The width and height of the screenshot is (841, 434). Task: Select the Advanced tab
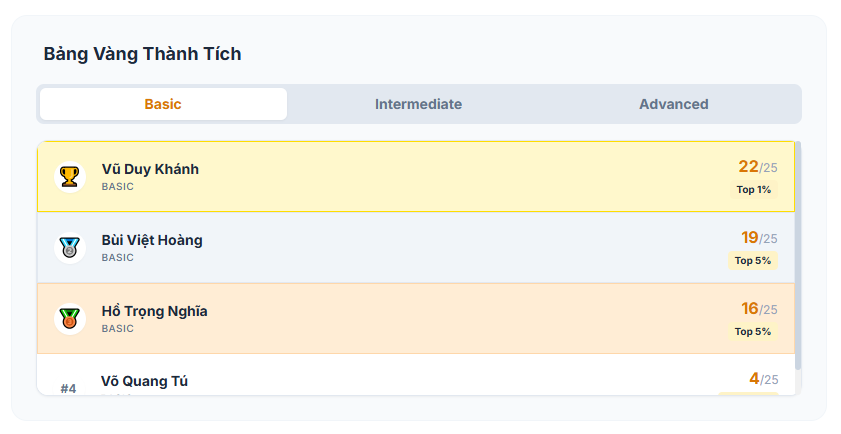(x=673, y=104)
